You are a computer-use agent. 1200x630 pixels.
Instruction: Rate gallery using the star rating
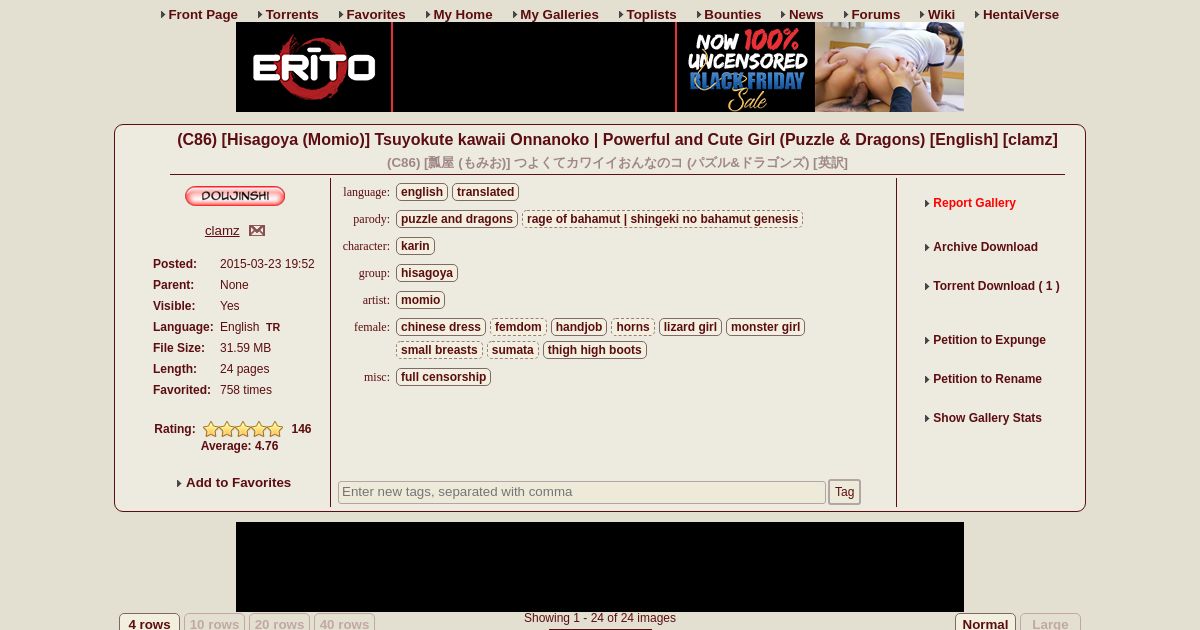click(243, 429)
